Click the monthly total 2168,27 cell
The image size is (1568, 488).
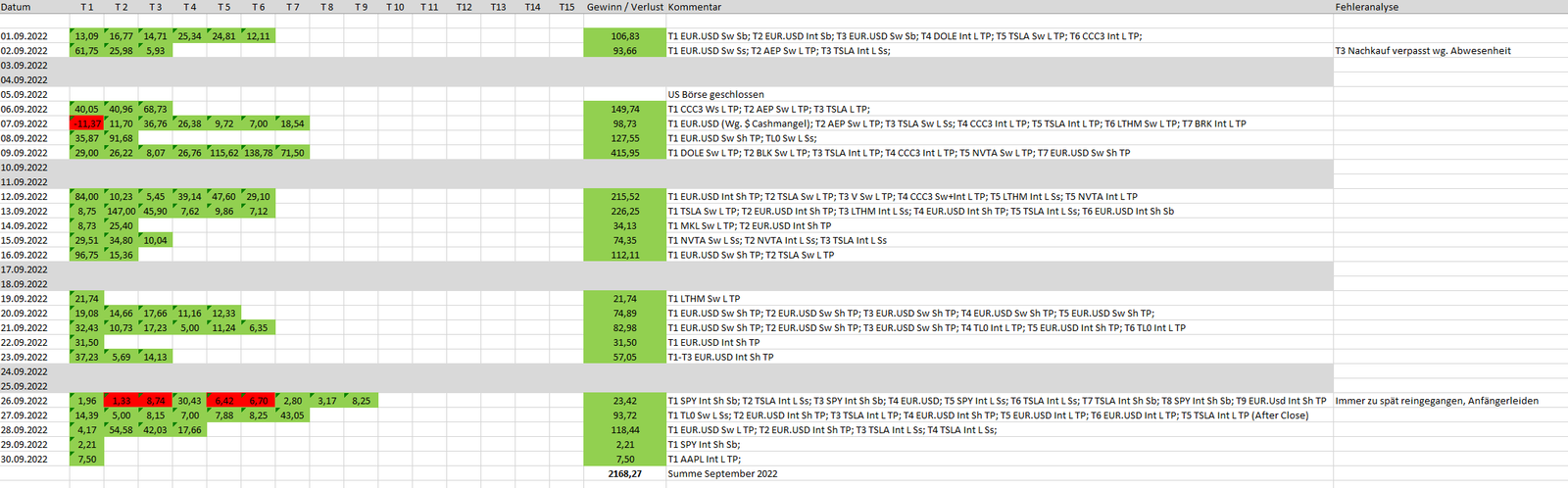tap(624, 474)
